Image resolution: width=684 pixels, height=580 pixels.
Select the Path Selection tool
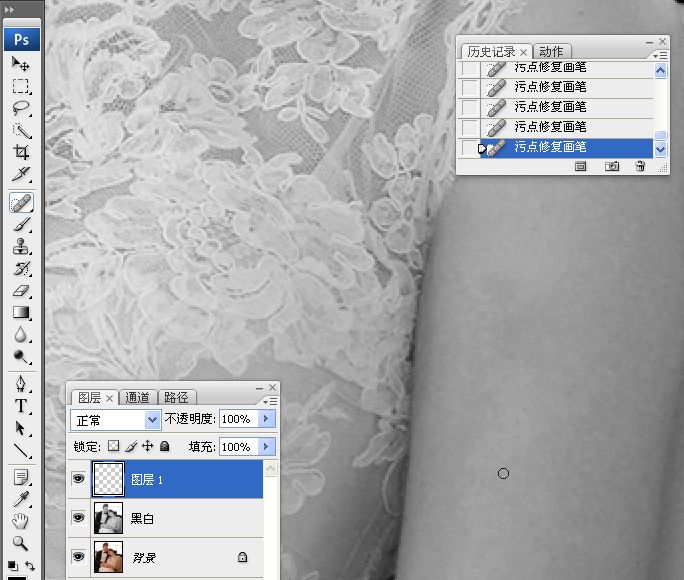tap(21, 428)
